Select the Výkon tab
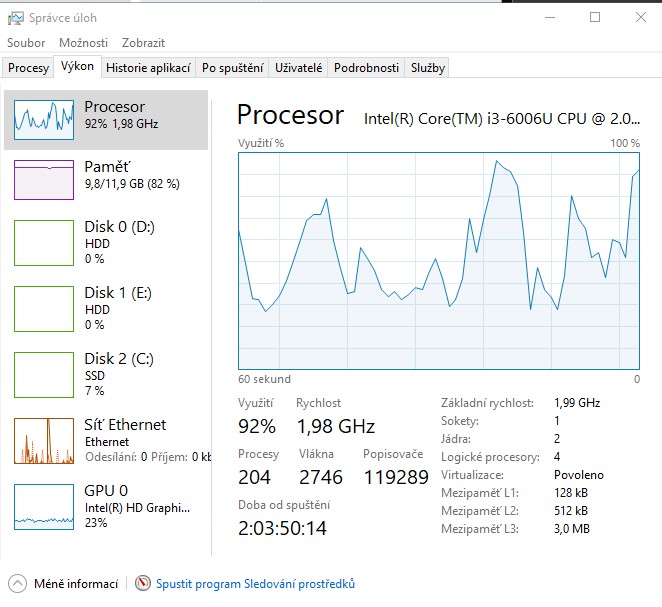 [x=77, y=66]
